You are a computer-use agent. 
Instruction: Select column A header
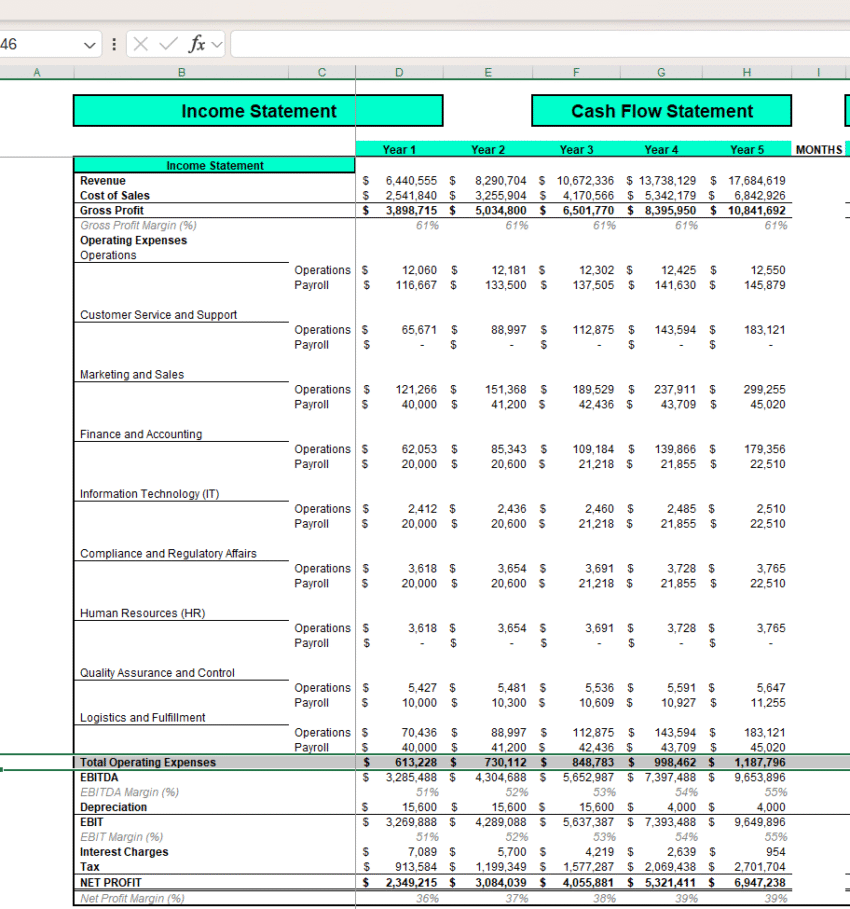pos(36,72)
